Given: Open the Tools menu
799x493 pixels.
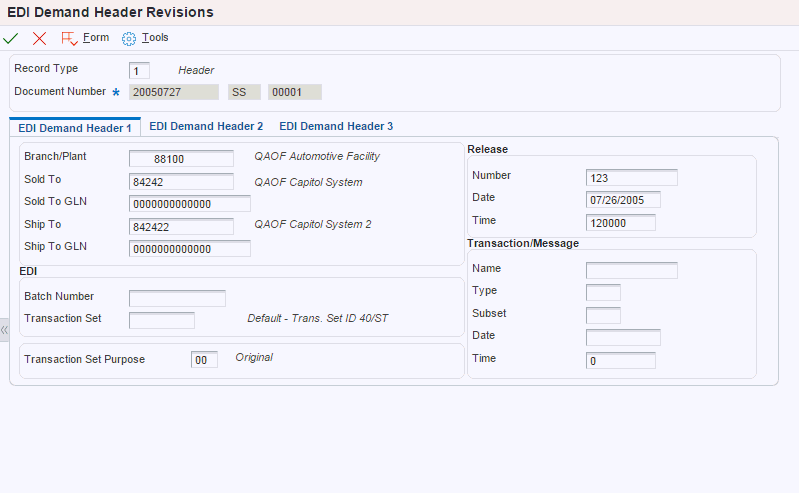Looking at the screenshot, I should pos(155,37).
